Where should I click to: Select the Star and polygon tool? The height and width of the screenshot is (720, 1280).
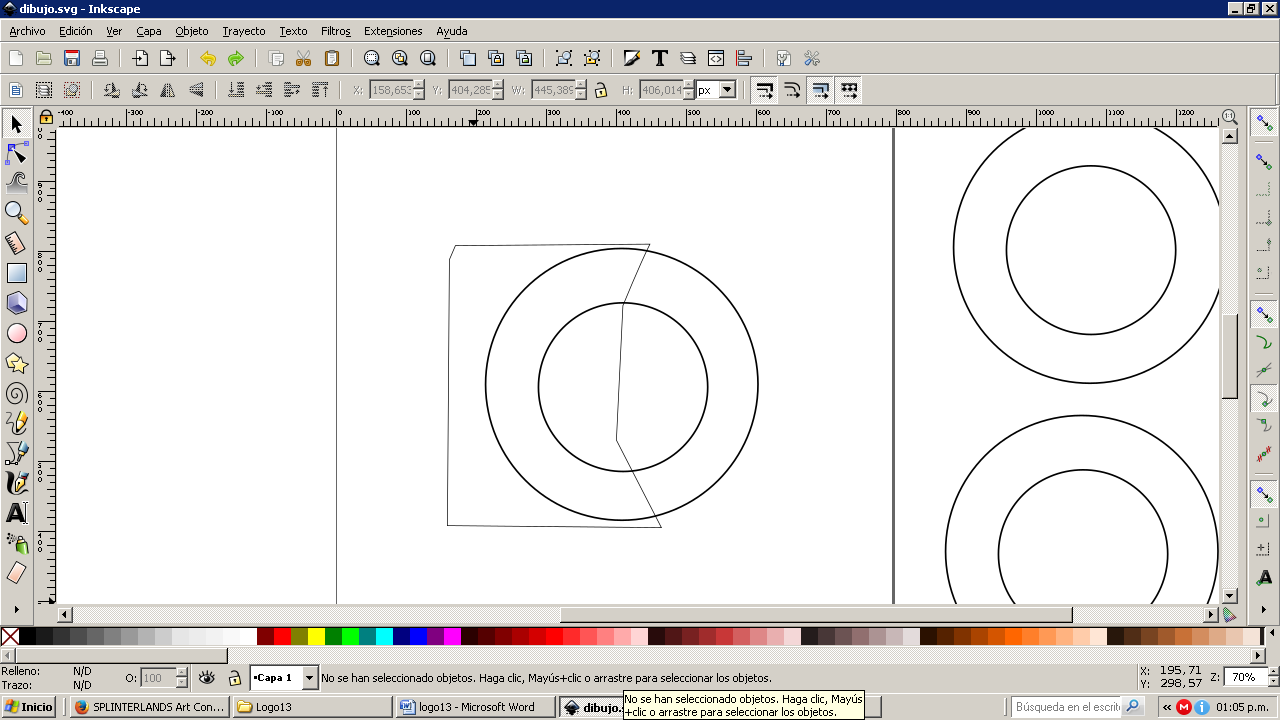tap(16, 363)
